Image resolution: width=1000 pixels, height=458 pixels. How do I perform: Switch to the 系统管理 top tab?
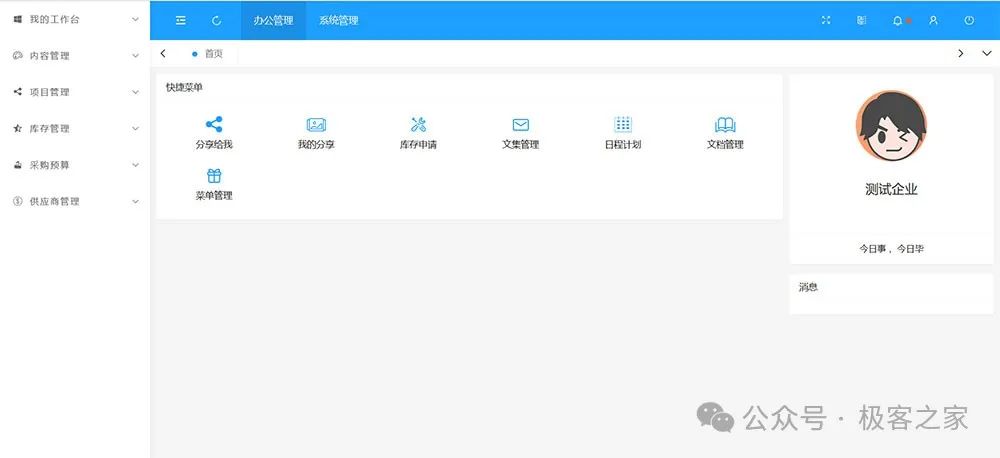(x=339, y=20)
